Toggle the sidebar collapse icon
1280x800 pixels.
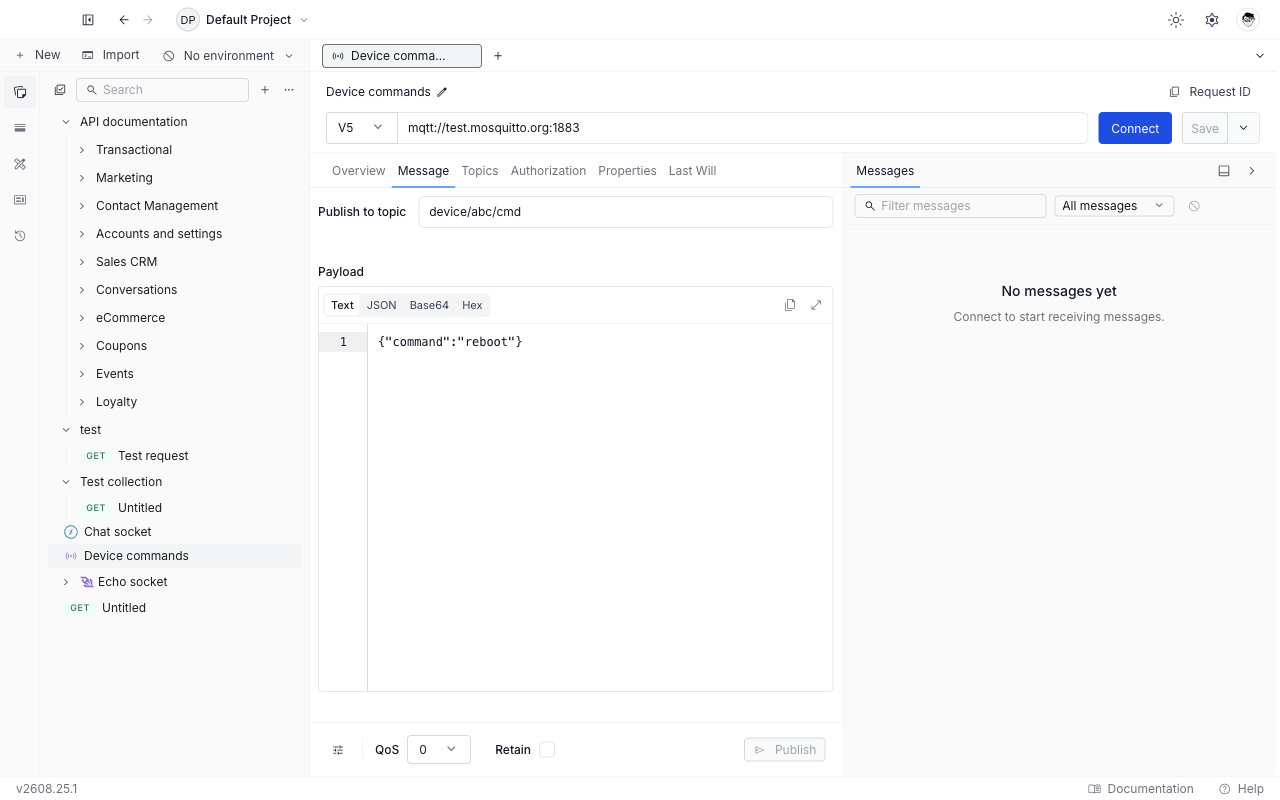coord(88,20)
